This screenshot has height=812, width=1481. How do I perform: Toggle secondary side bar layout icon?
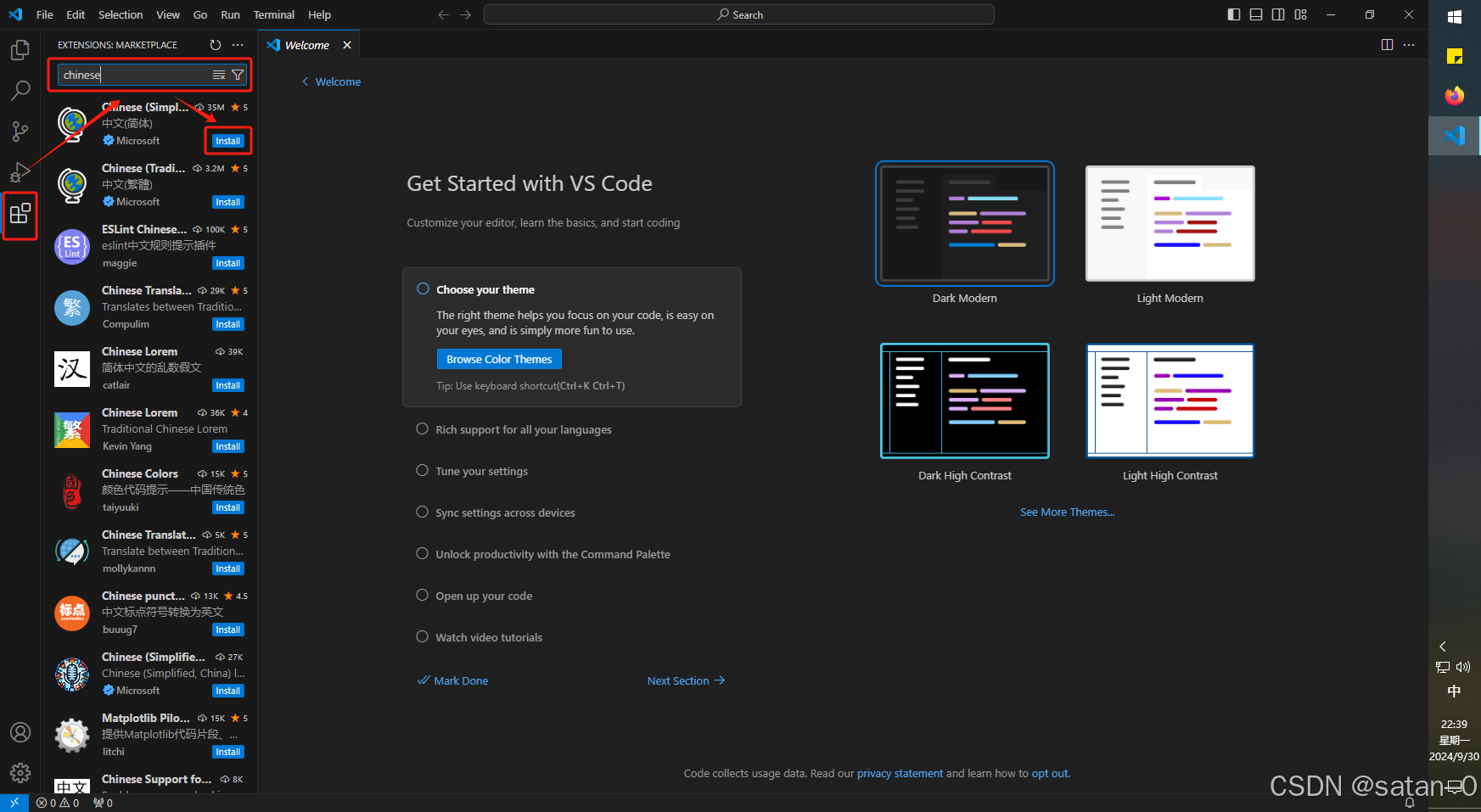click(x=1278, y=14)
